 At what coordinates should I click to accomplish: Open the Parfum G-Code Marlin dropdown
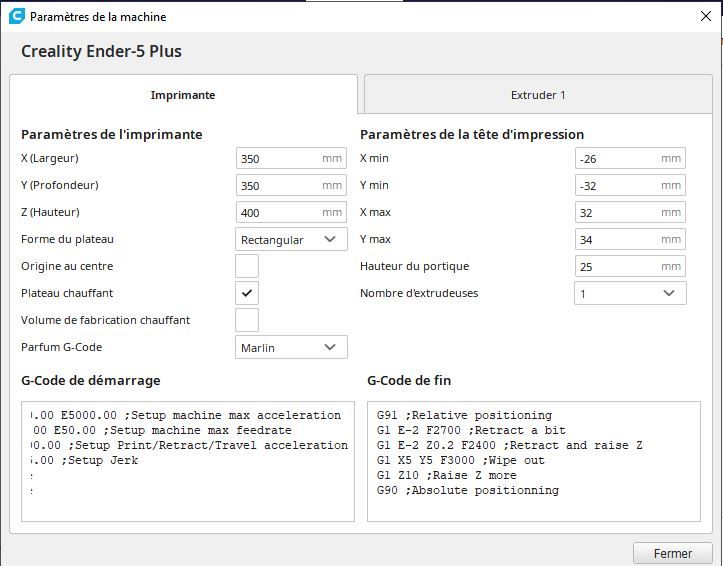291,347
